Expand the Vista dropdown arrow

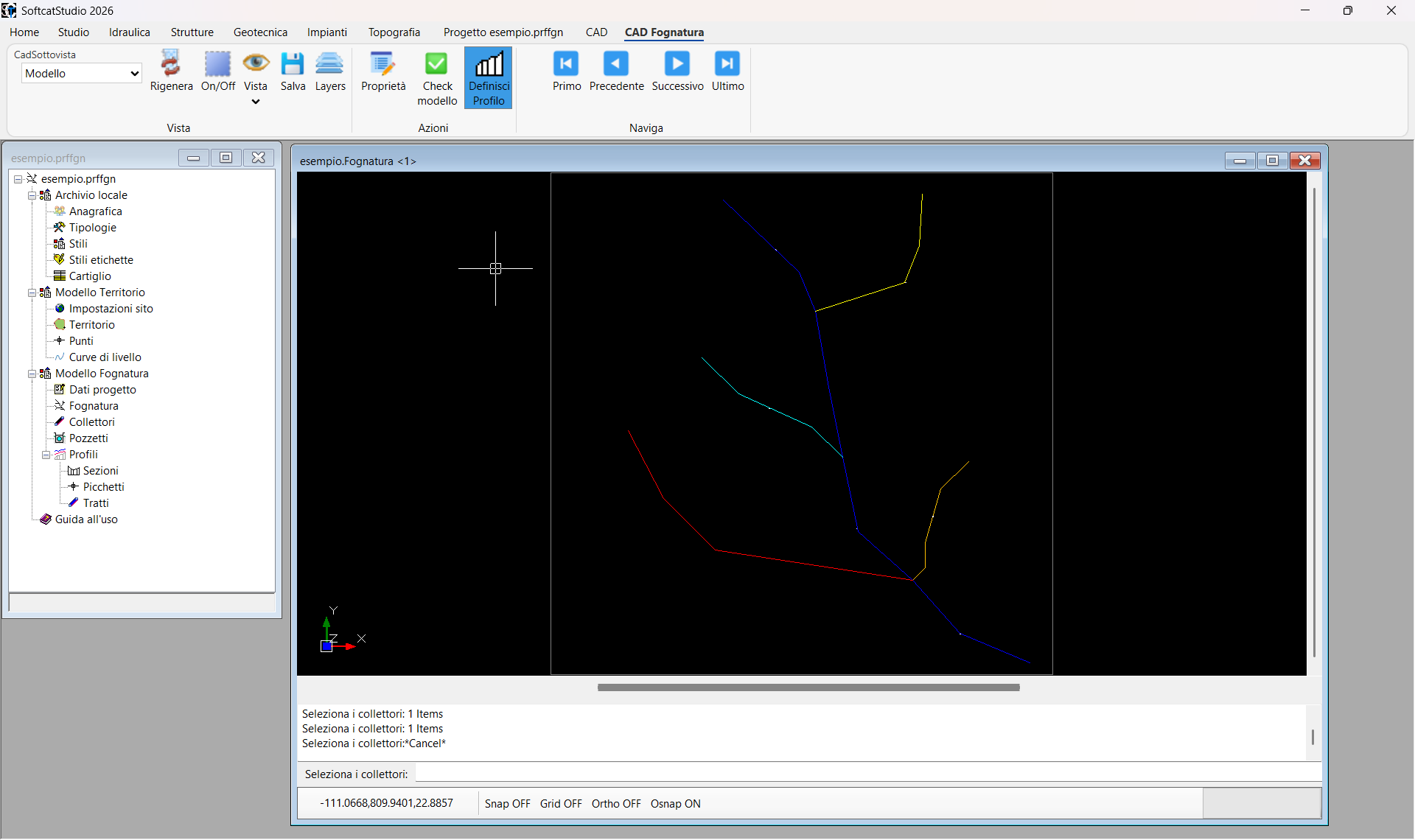(x=256, y=102)
